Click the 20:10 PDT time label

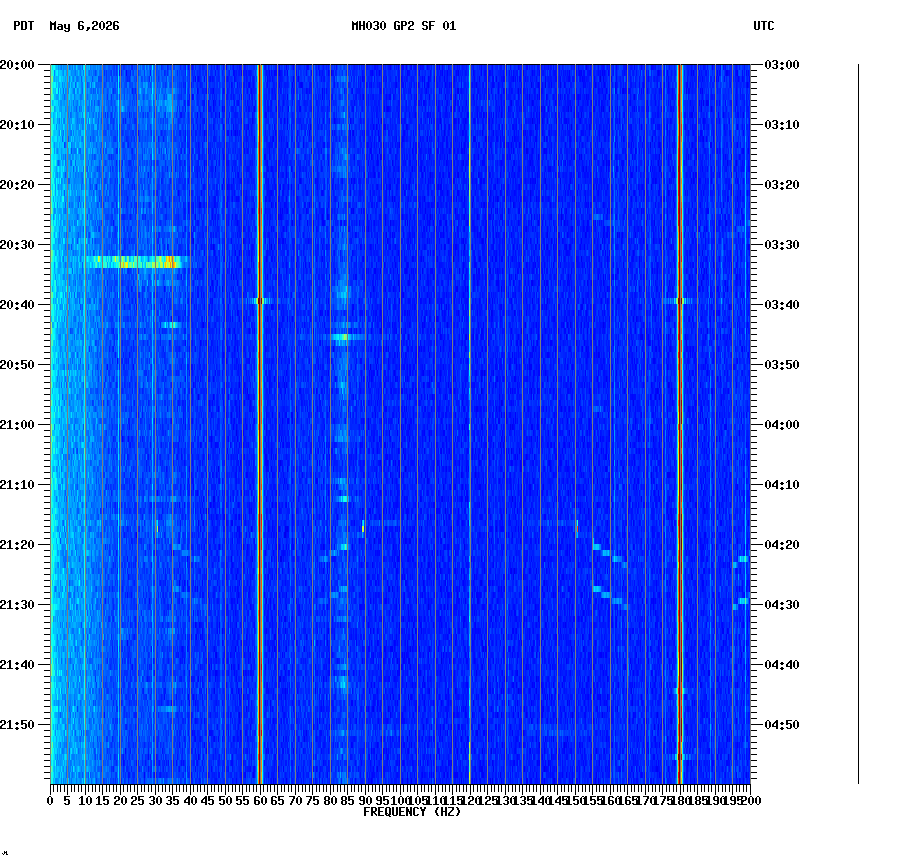pos(17,125)
